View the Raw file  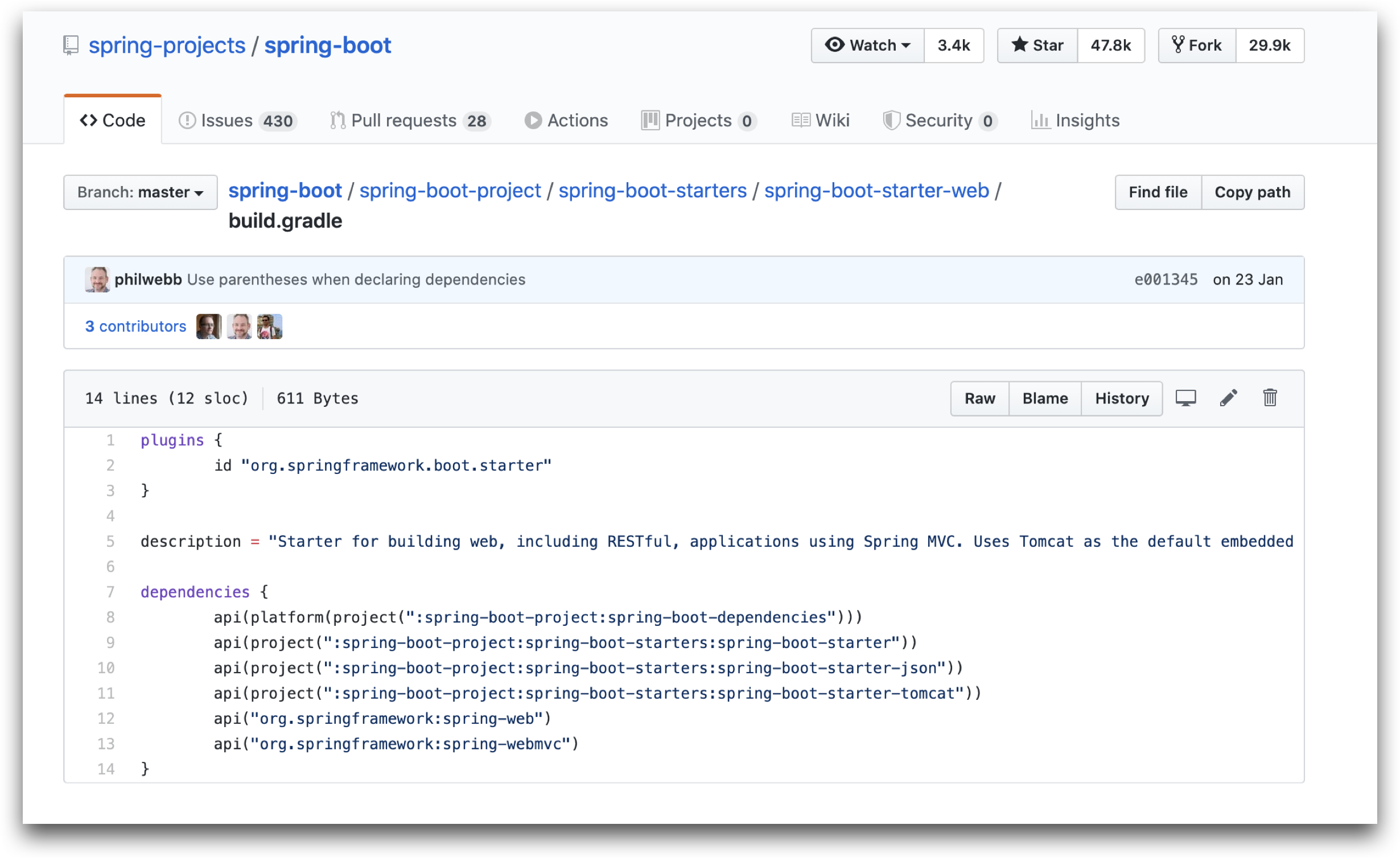point(979,398)
